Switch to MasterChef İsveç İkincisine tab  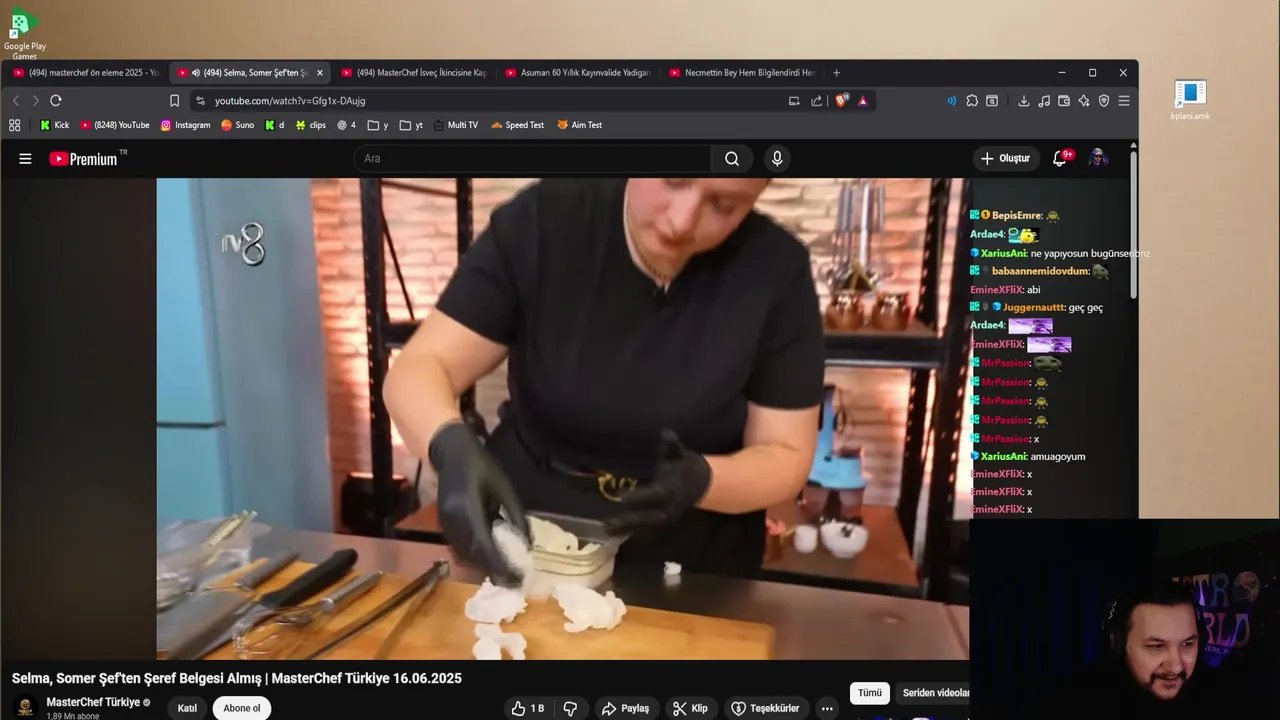tap(413, 72)
